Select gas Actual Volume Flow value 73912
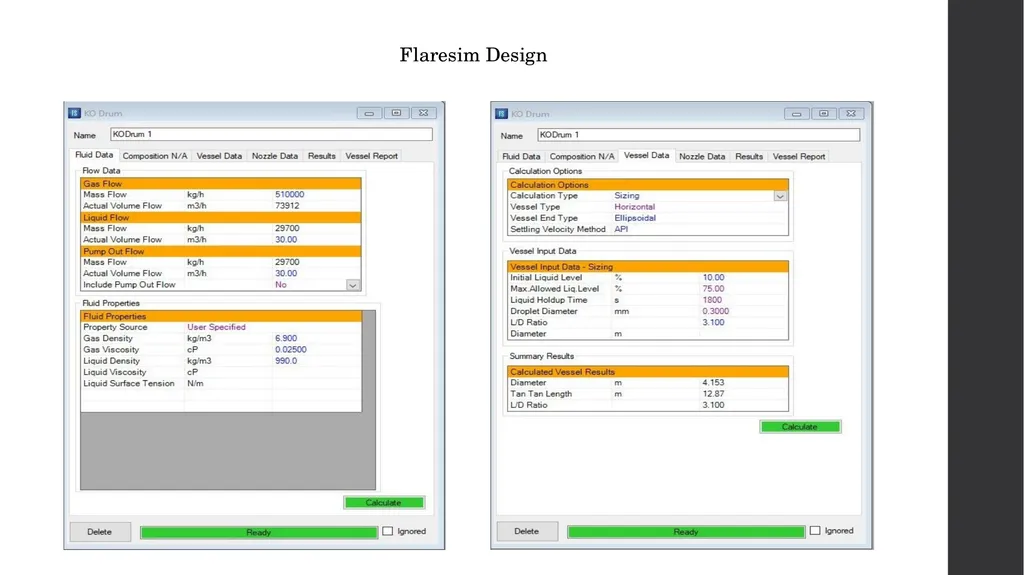1024x575 pixels. [x=287, y=206]
